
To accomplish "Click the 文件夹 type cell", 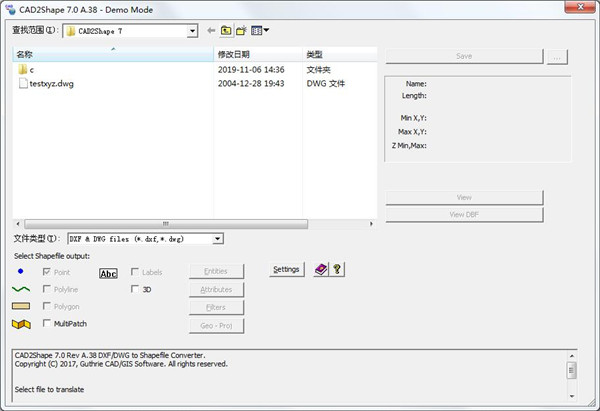I will pyautogui.click(x=318, y=70).
